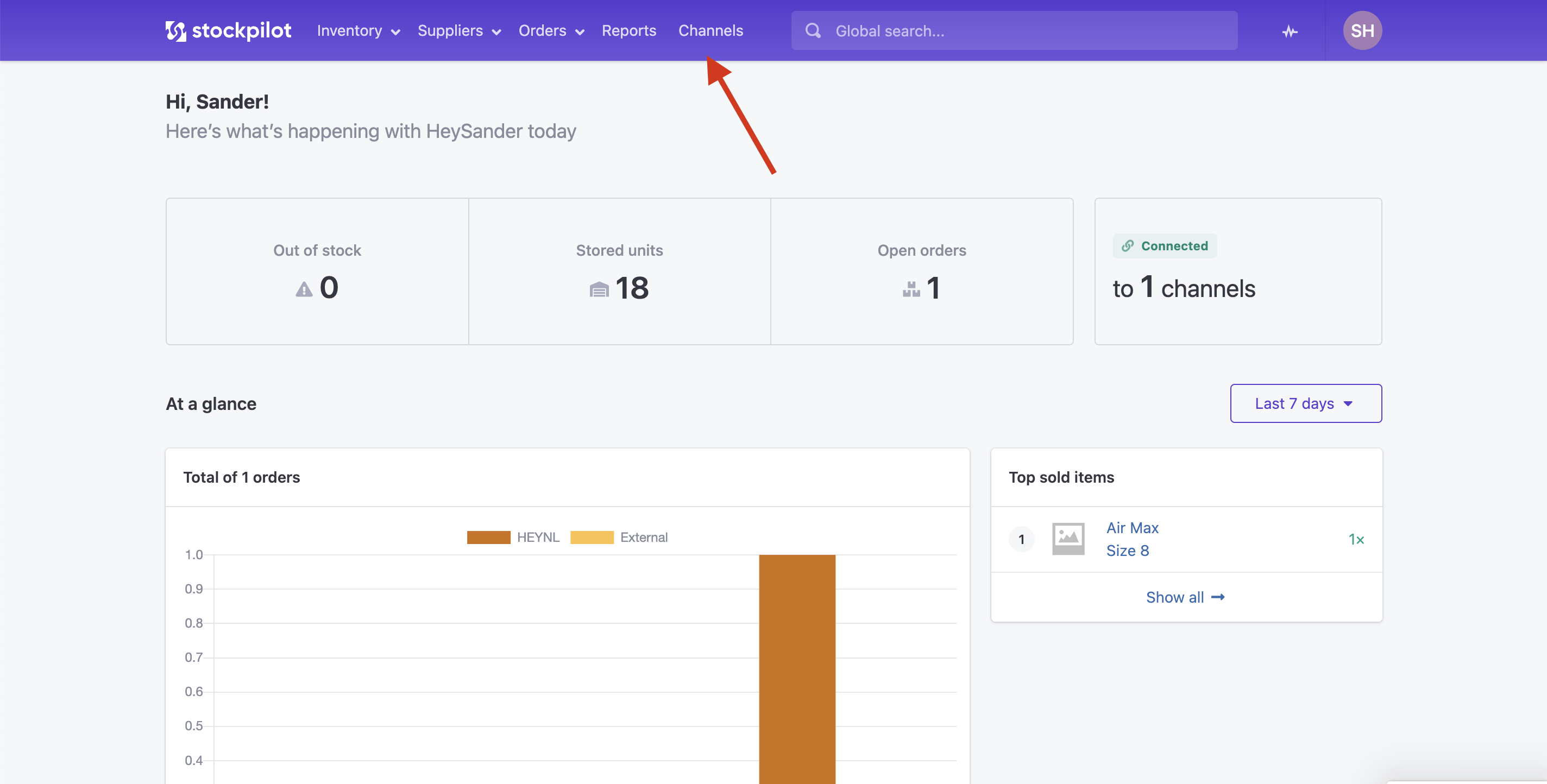
Task: Expand the Inventory menu chevron
Action: [395, 33]
